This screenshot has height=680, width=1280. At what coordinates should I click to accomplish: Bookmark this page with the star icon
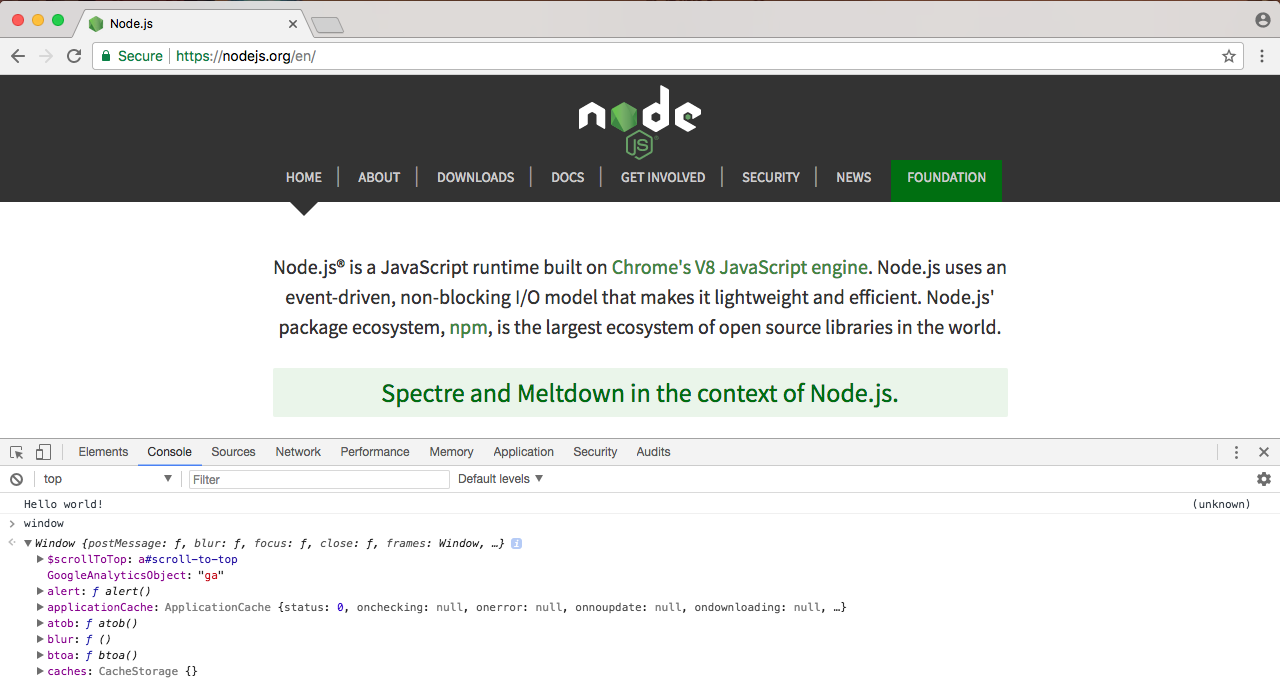(1229, 56)
